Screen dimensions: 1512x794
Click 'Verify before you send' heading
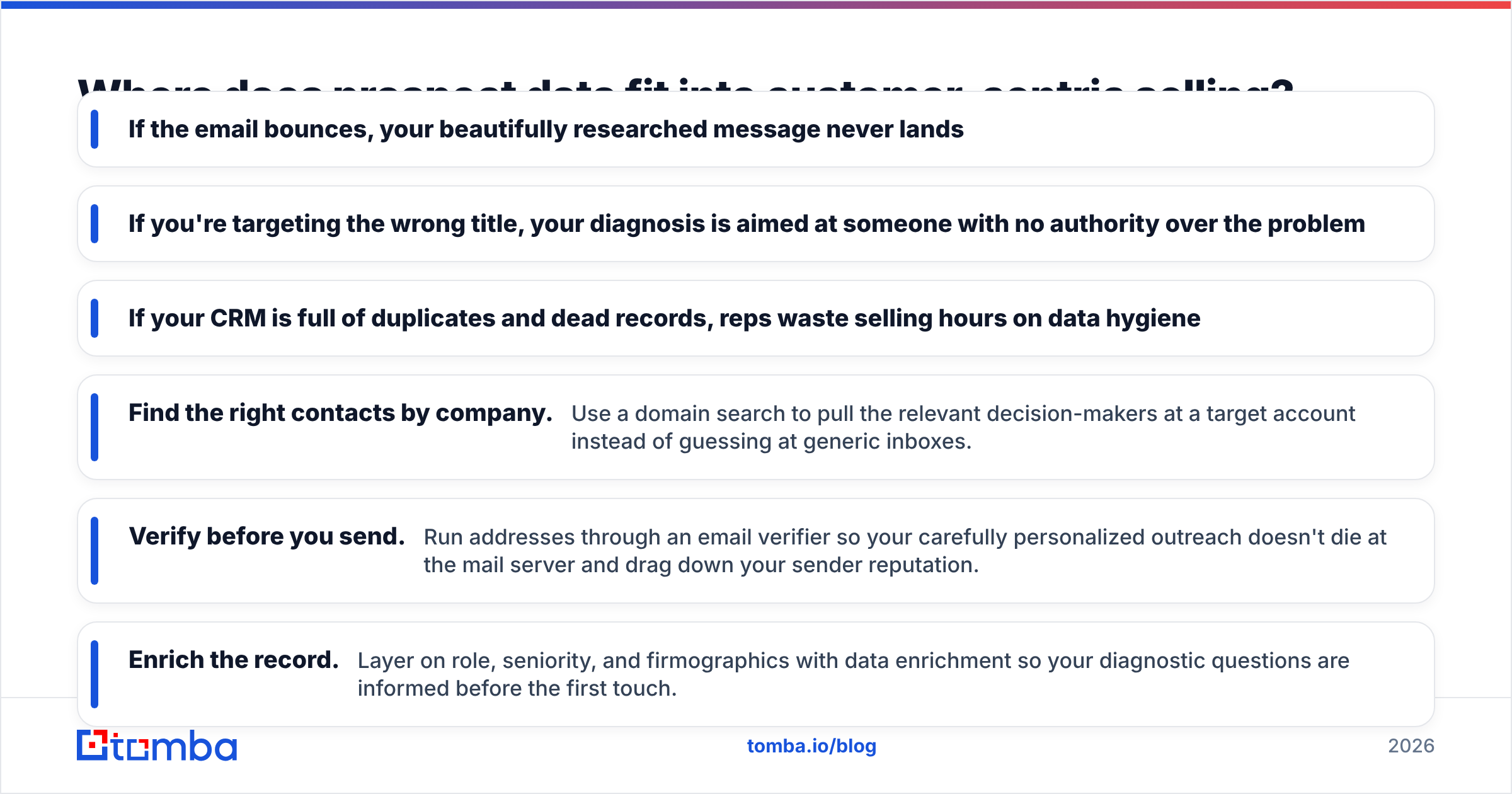[266, 537]
